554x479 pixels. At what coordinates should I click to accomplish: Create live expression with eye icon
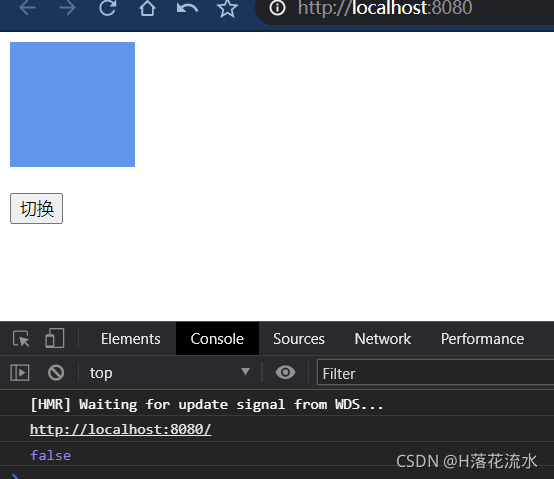pyautogui.click(x=285, y=372)
